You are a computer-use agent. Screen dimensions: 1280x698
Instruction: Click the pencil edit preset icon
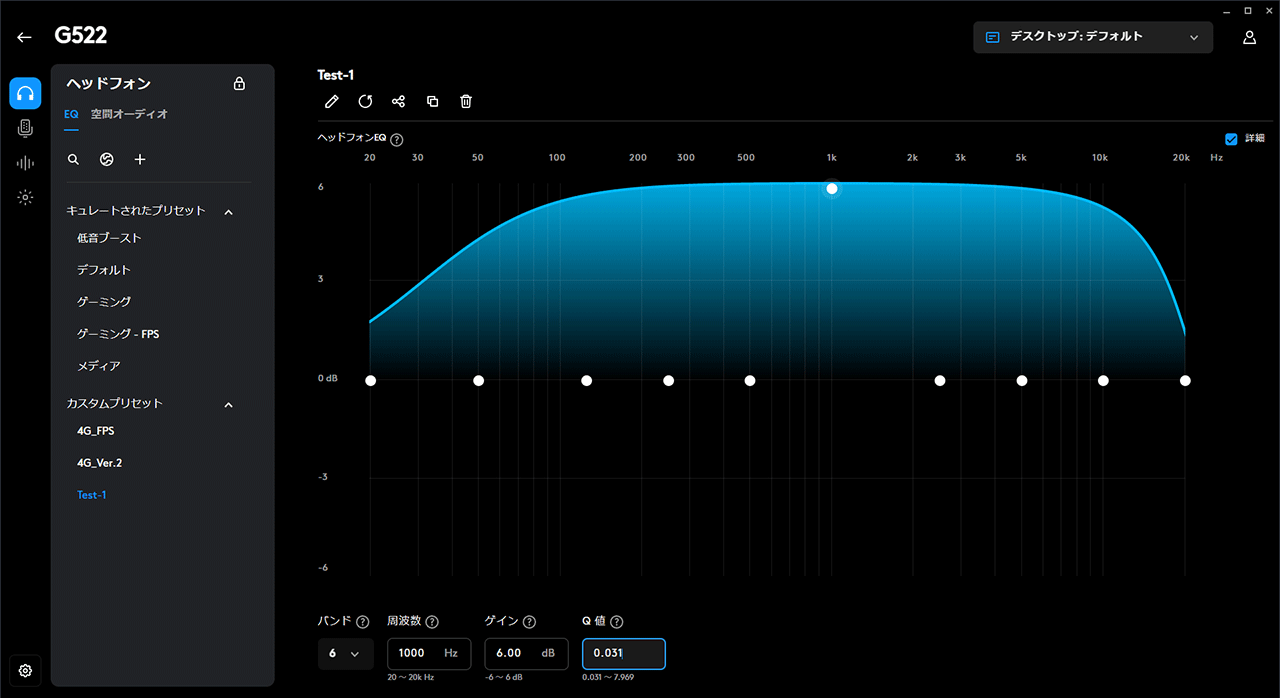pyautogui.click(x=332, y=101)
